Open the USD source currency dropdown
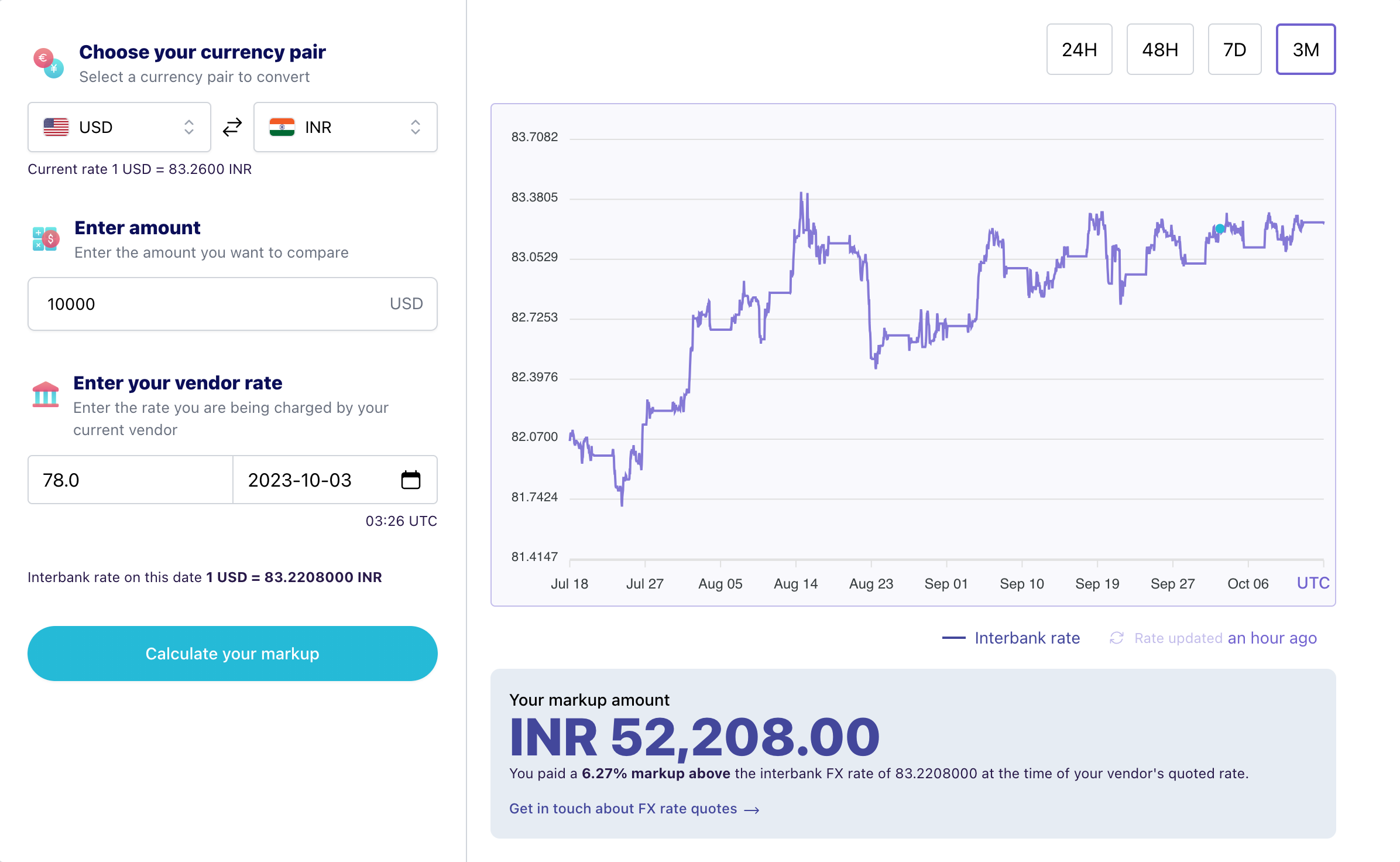Image resolution: width=1400 pixels, height=862 pixels. [x=119, y=127]
